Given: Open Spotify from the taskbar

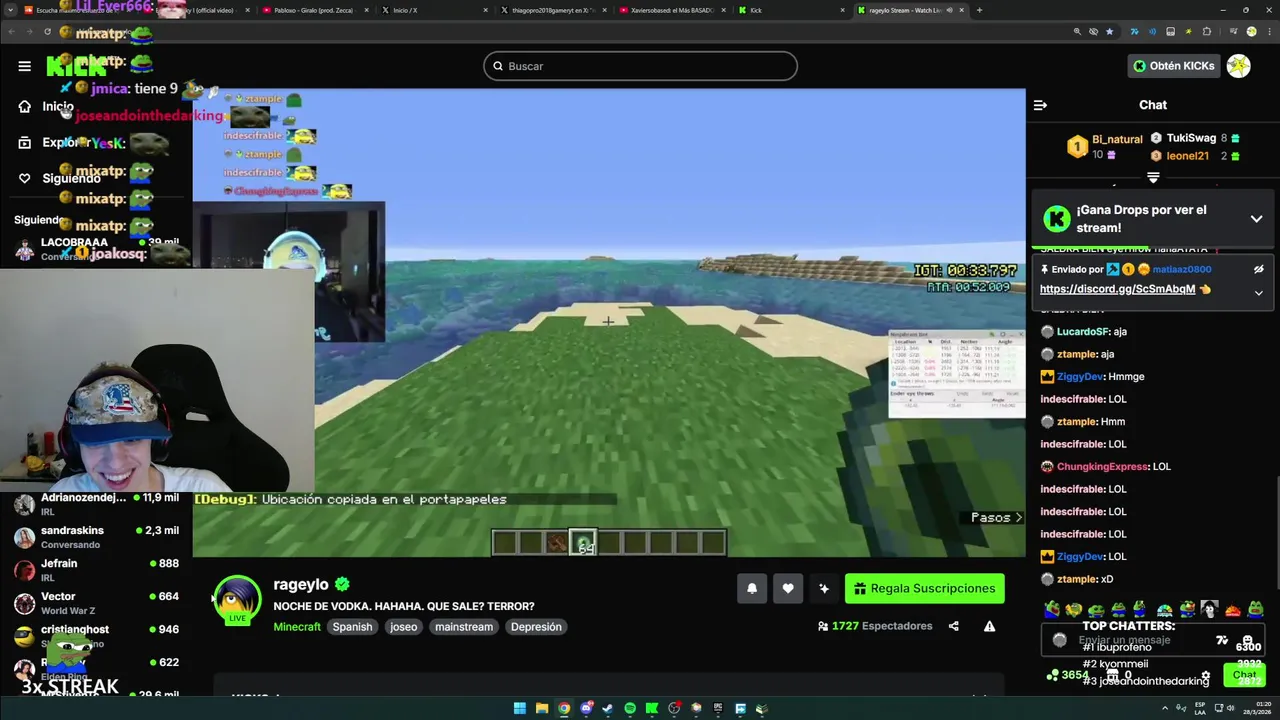Looking at the screenshot, I should [x=630, y=708].
